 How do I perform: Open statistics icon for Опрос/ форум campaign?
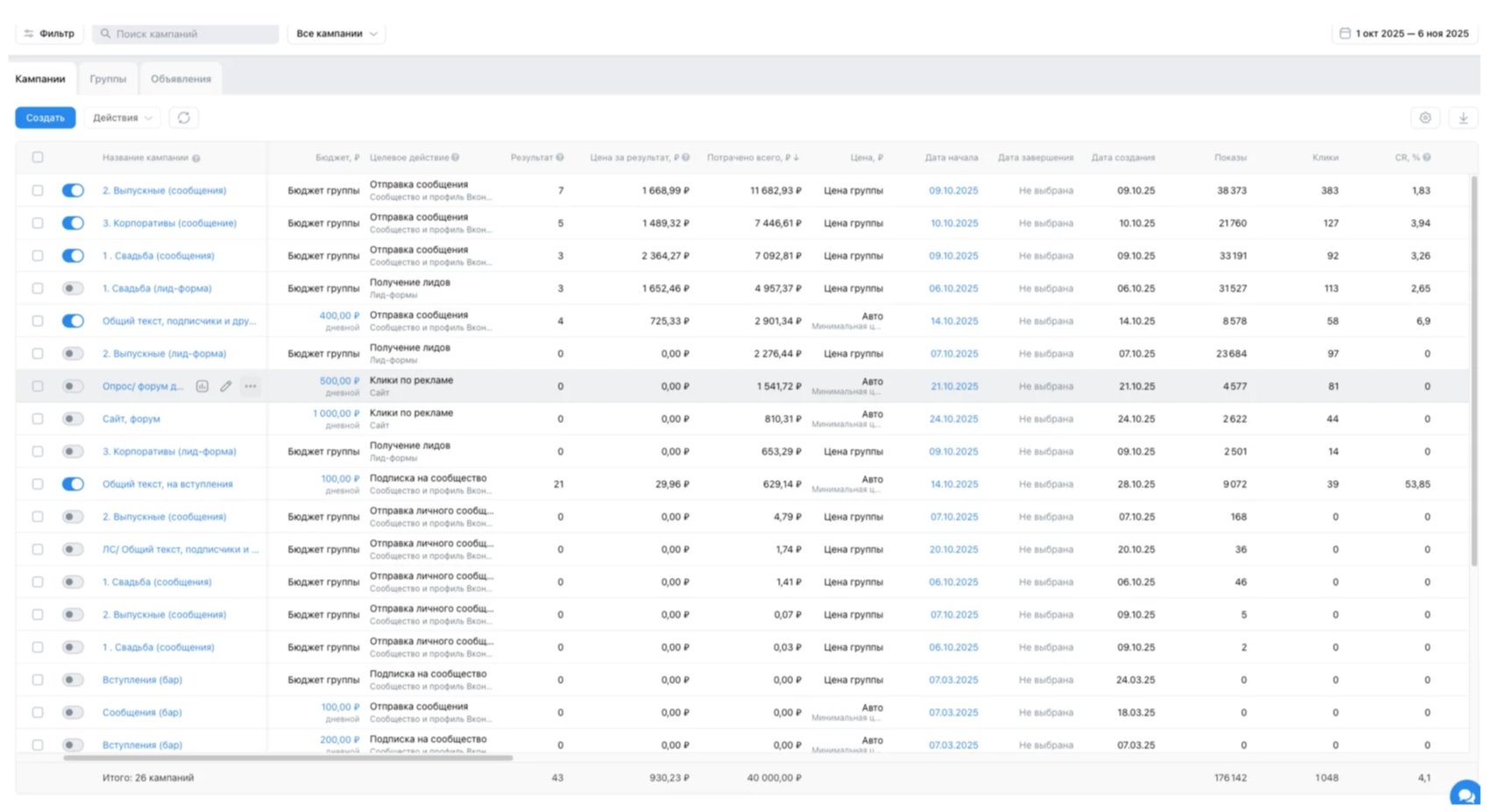pyautogui.click(x=202, y=386)
